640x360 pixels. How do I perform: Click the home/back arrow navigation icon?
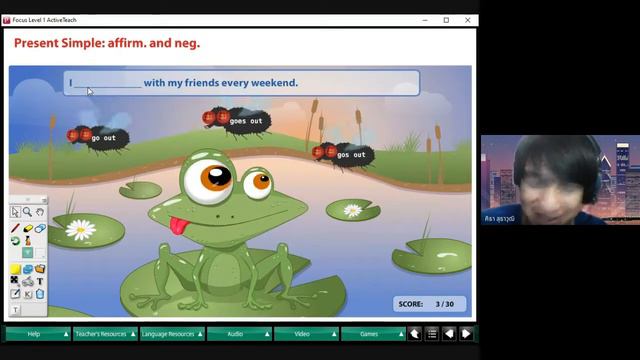[414, 334]
